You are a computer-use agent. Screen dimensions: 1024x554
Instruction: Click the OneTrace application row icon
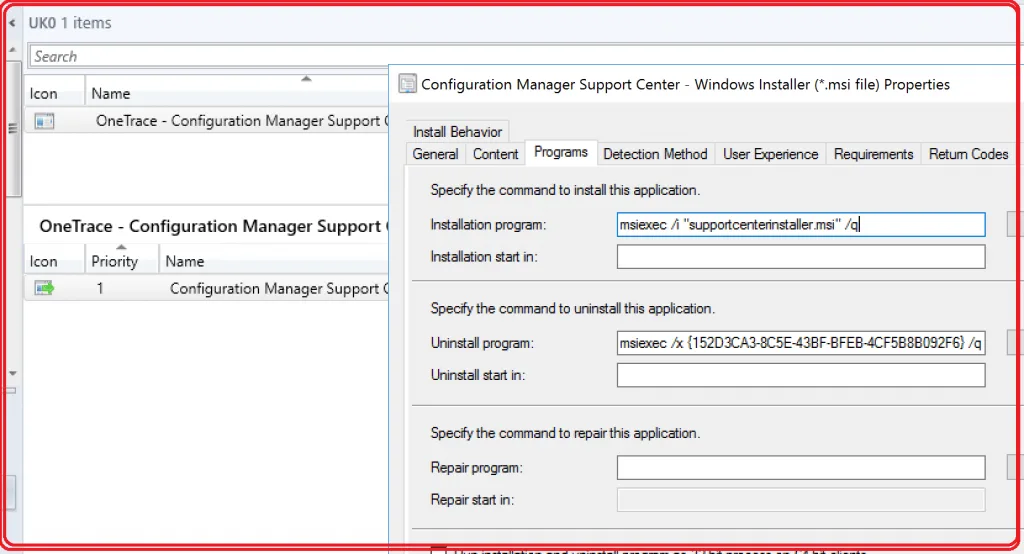[44, 121]
